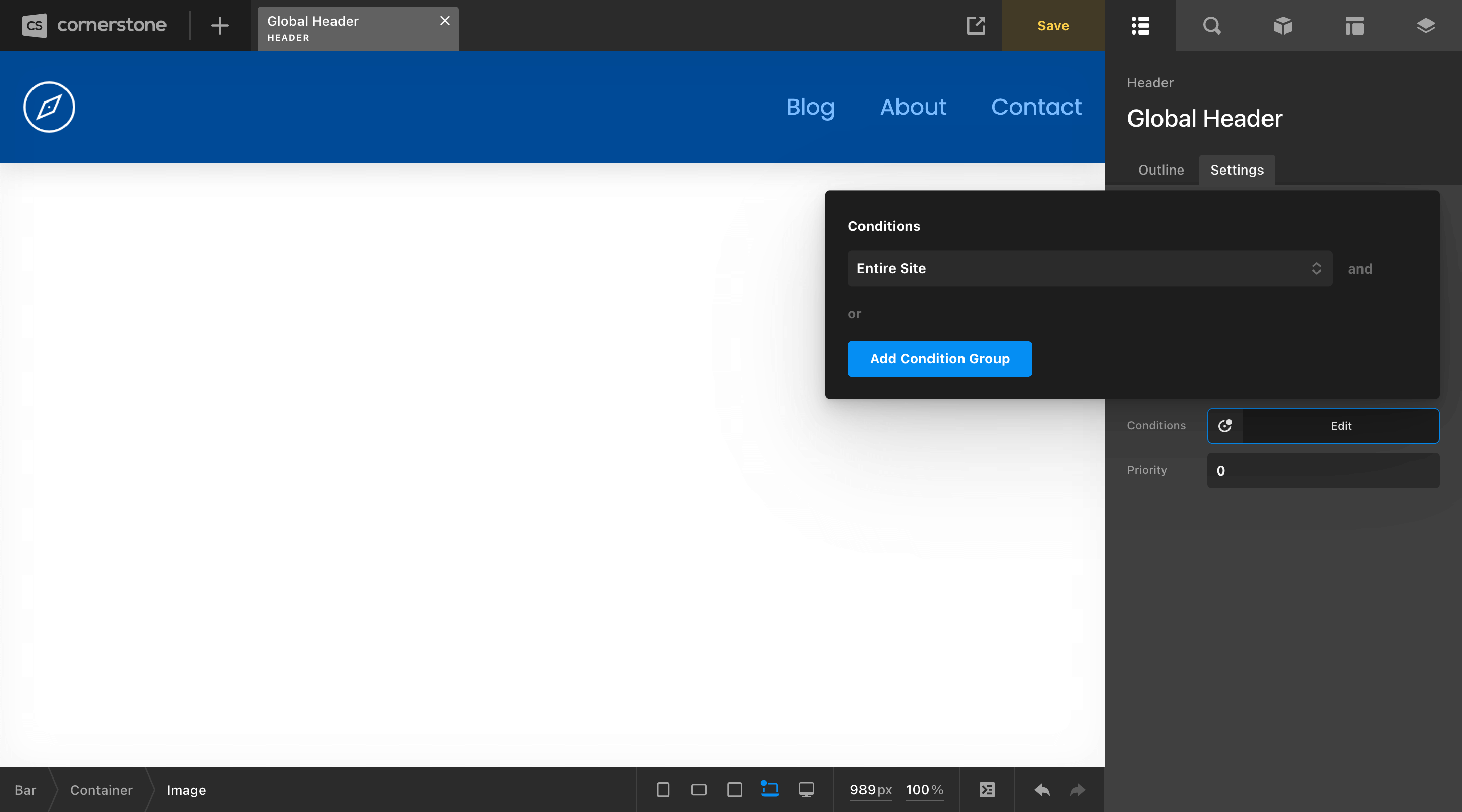Enable the tablet landscape viewport

click(699, 789)
